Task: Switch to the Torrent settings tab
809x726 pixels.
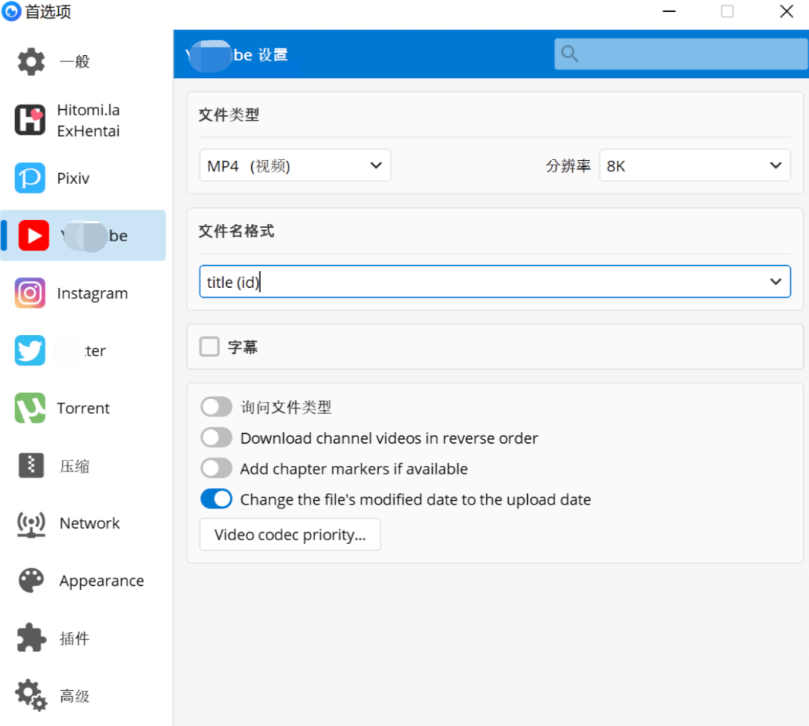Action: click(83, 408)
